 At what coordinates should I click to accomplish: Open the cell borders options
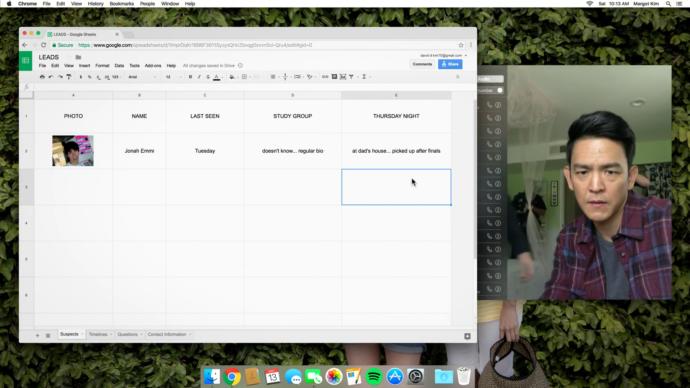point(244,77)
